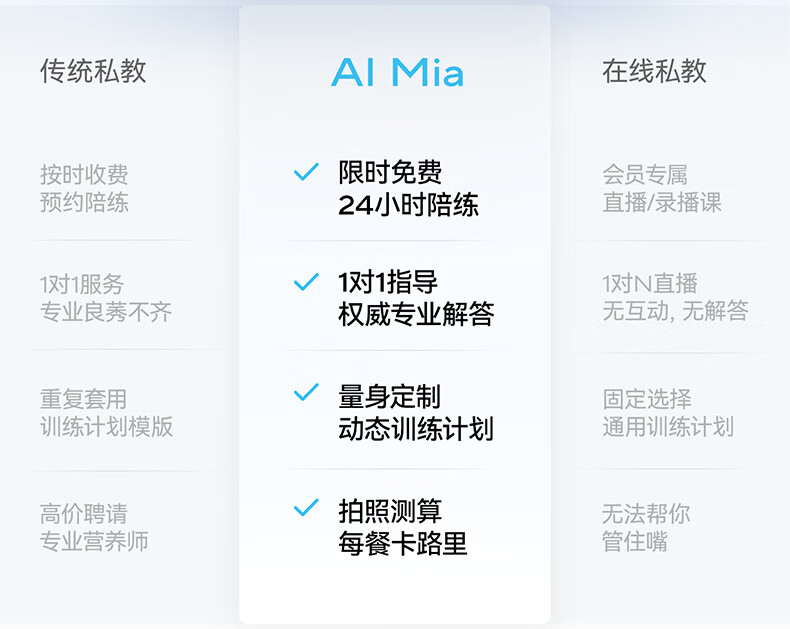Screen dimensions: 790x629
Task: Click the 通用训练计划 text
Action: pos(667,427)
